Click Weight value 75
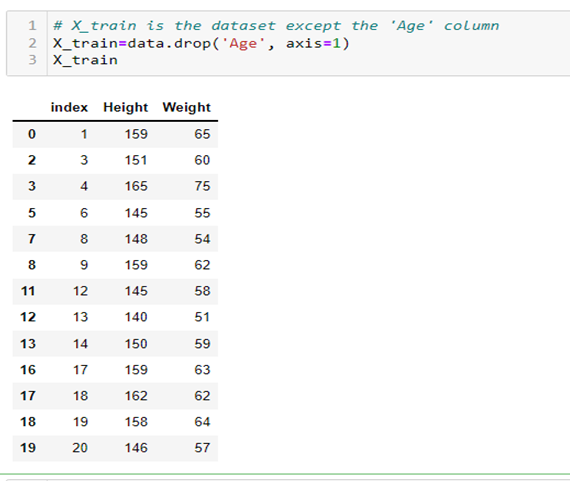Image resolution: width=570 pixels, height=483 pixels. tap(202, 186)
